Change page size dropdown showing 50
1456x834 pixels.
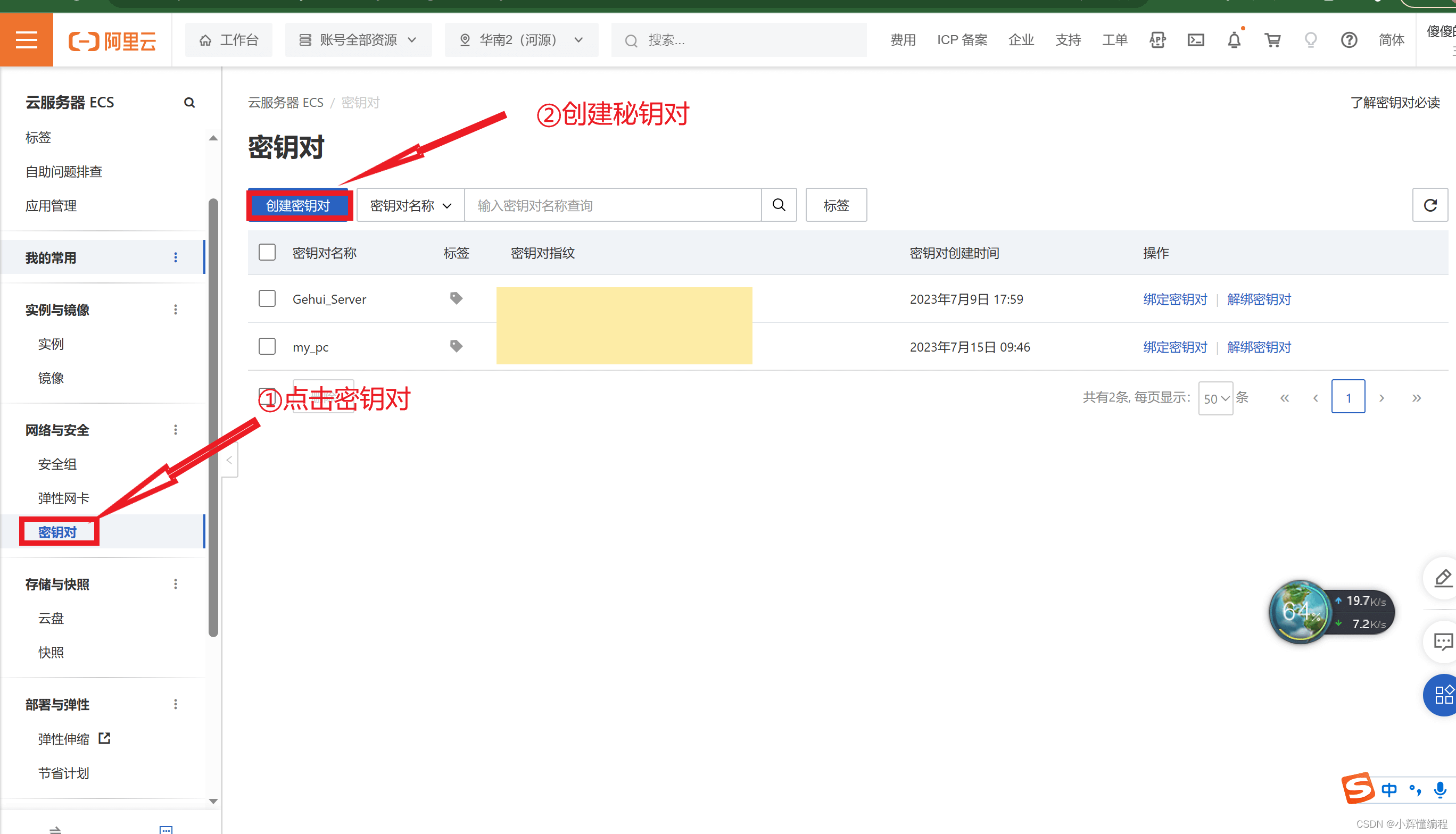tap(1215, 399)
